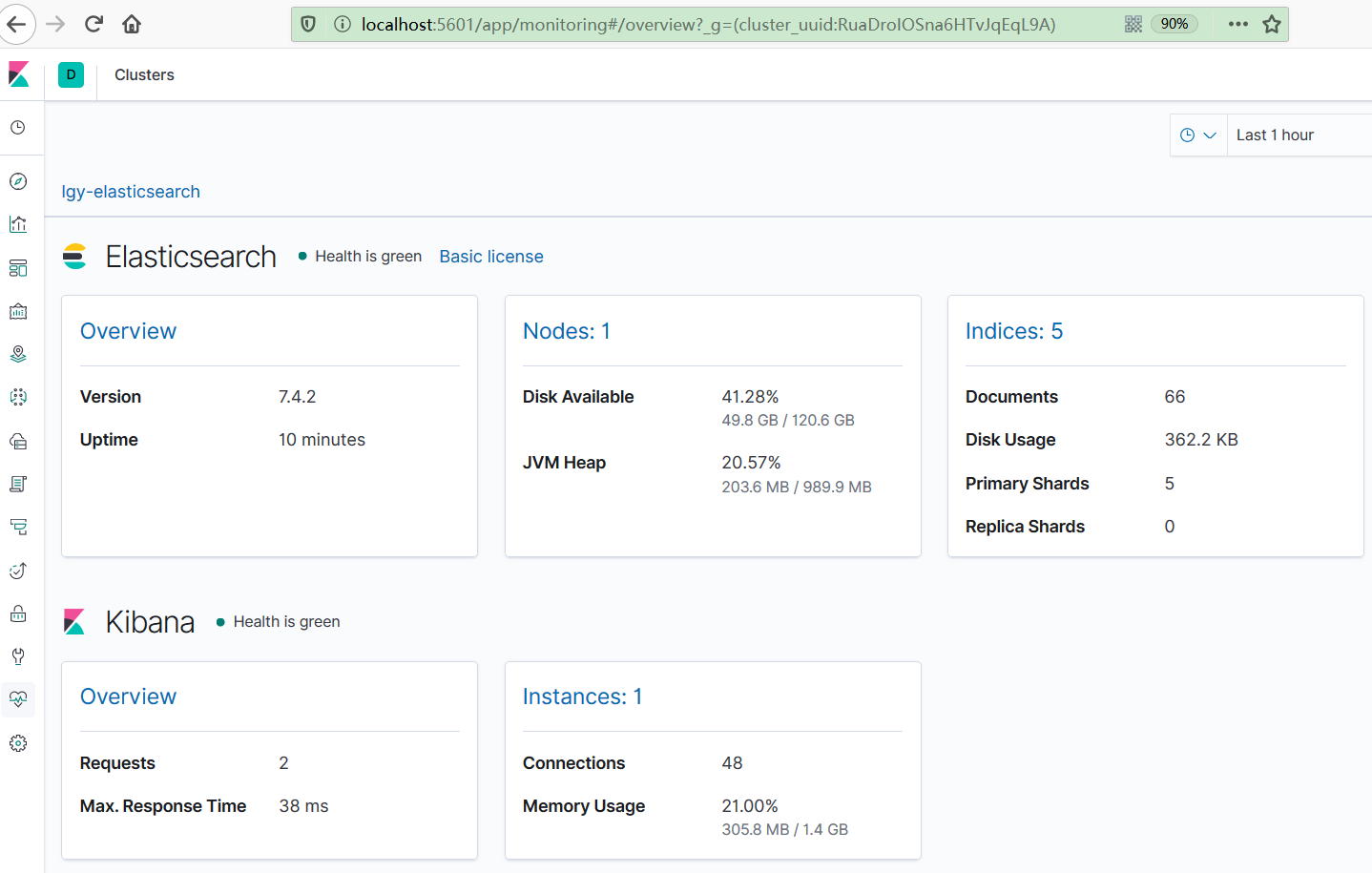This screenshot has height=873, width=1372.
Task: Open Recently viewed clock icon in sidebar
Action: 18,127
